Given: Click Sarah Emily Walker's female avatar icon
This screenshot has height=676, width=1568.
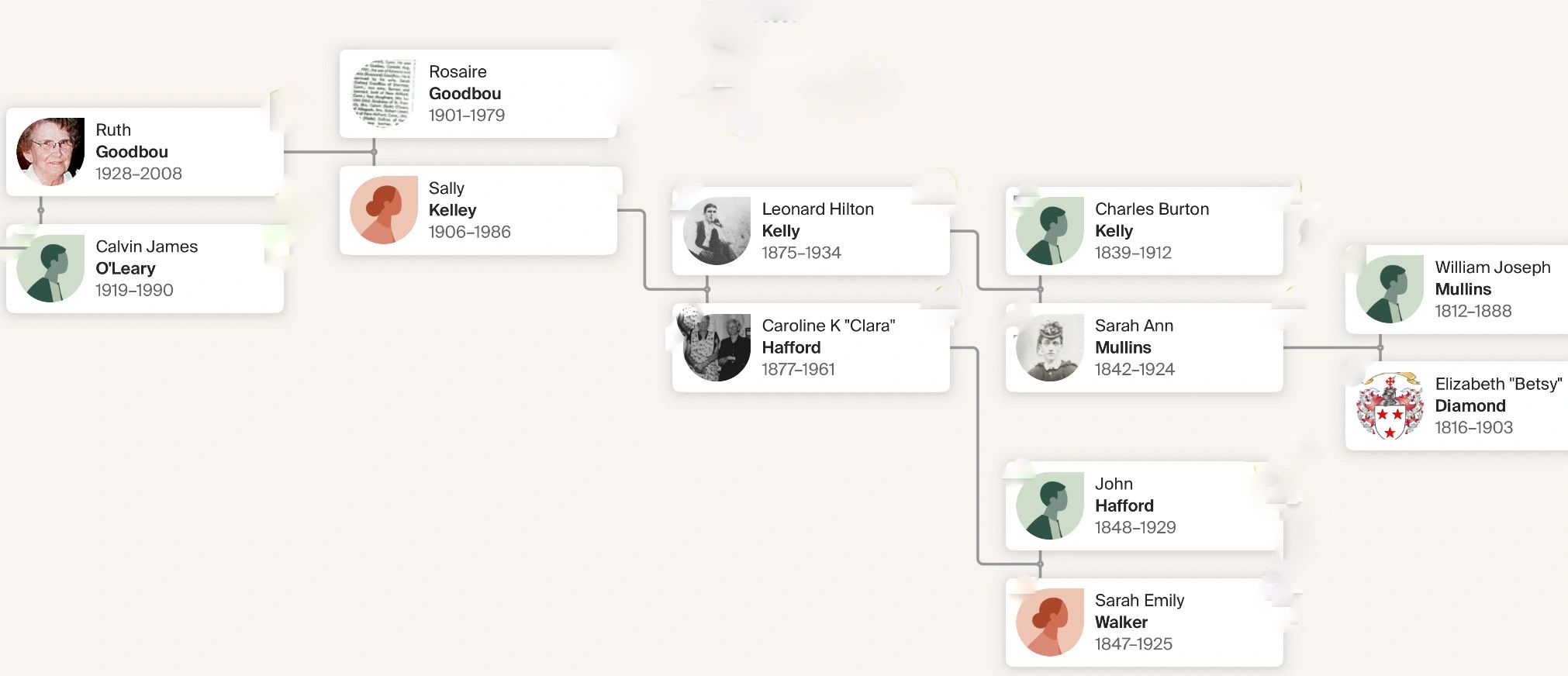Looking at the screenshot, I should tap(1049, 622).
